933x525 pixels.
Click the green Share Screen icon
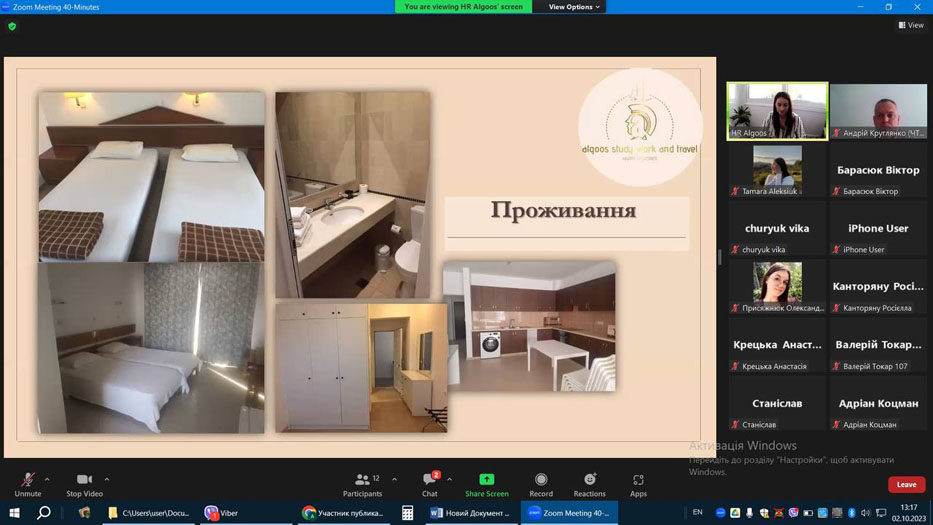click(x=487, y=479)
